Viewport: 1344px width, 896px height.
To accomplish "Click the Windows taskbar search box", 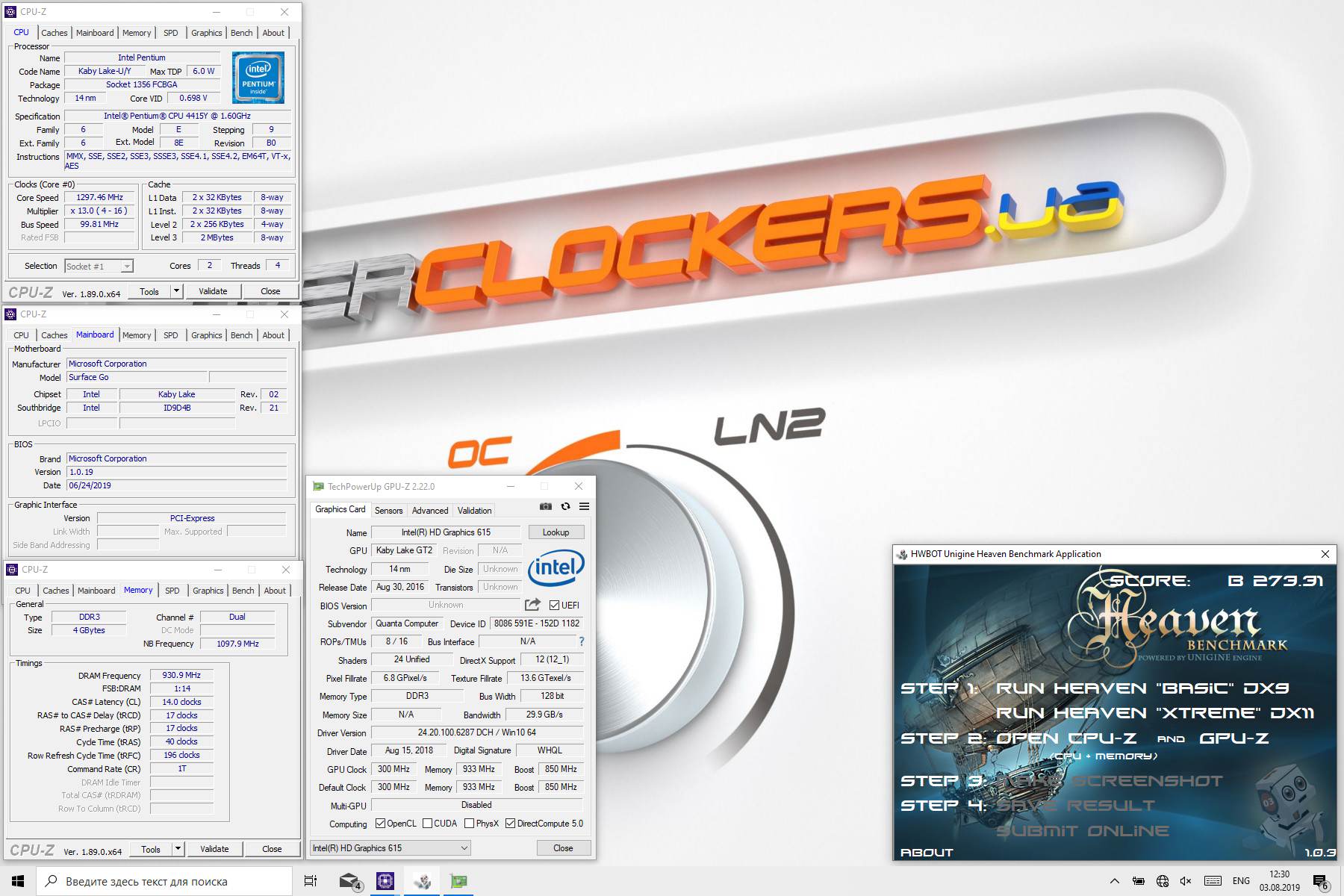I will click(x=164, y=881).
